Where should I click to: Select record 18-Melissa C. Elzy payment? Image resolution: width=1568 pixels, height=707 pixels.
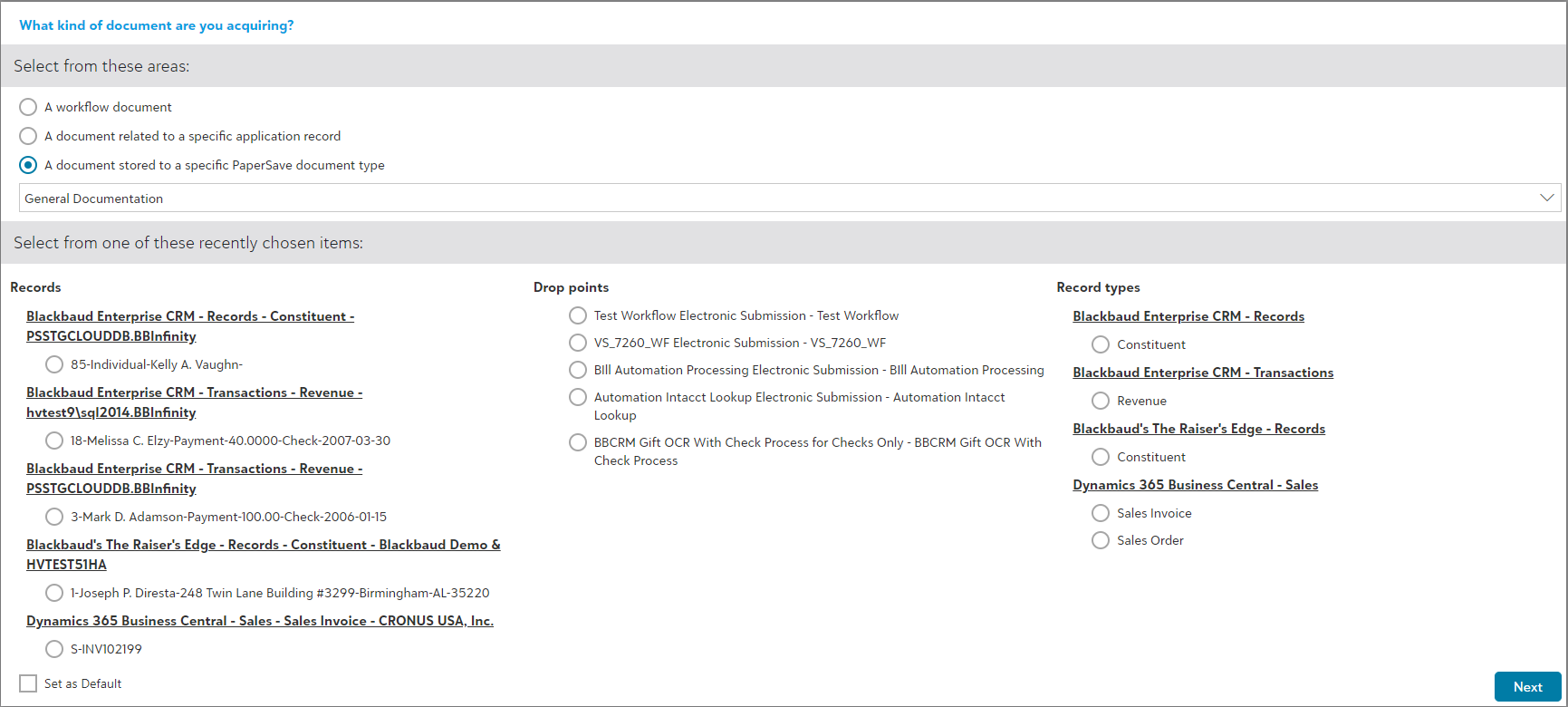pos(54,441)
